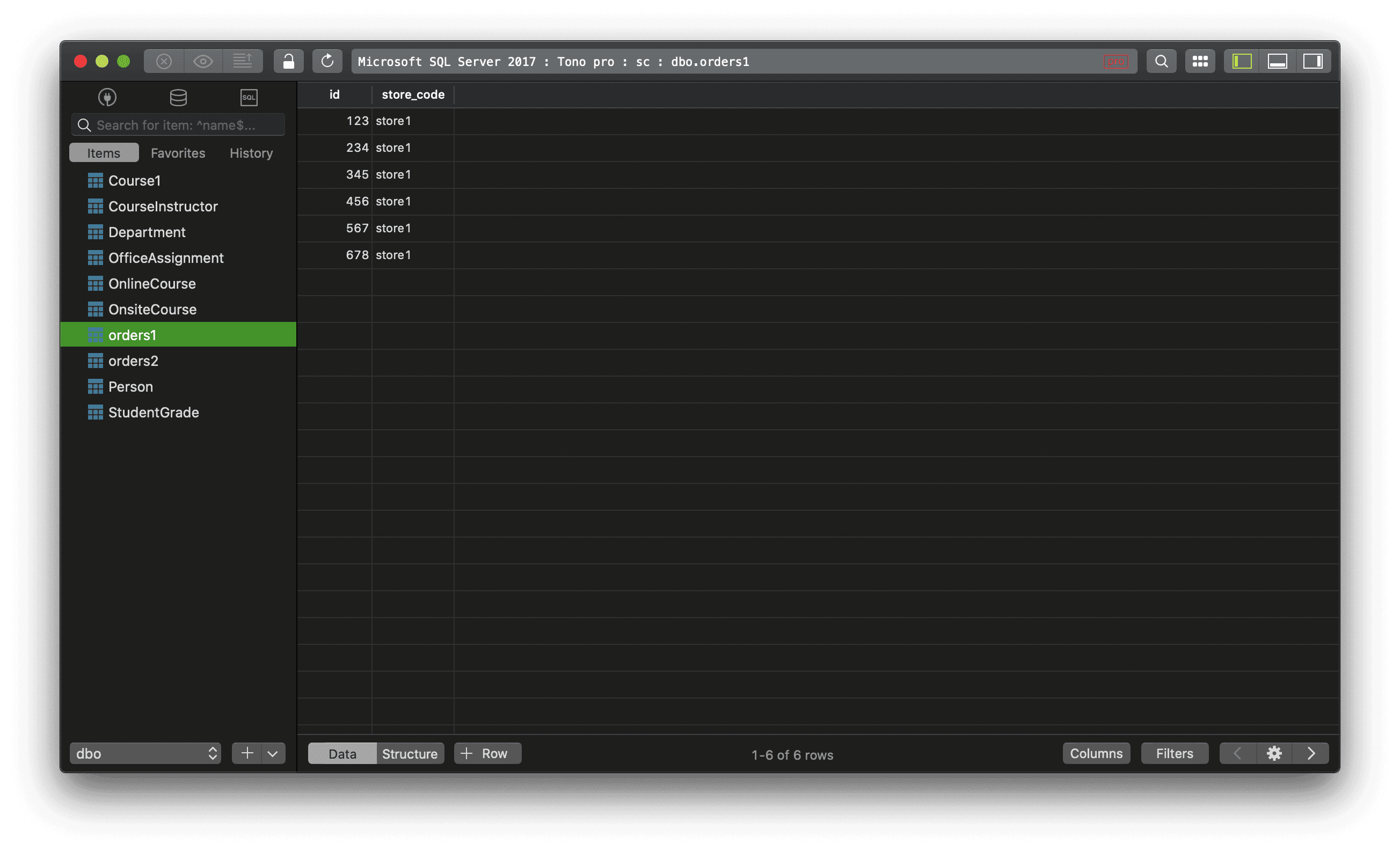Select the Data tab
The image size is (1400, 852).
pos(342,753)
